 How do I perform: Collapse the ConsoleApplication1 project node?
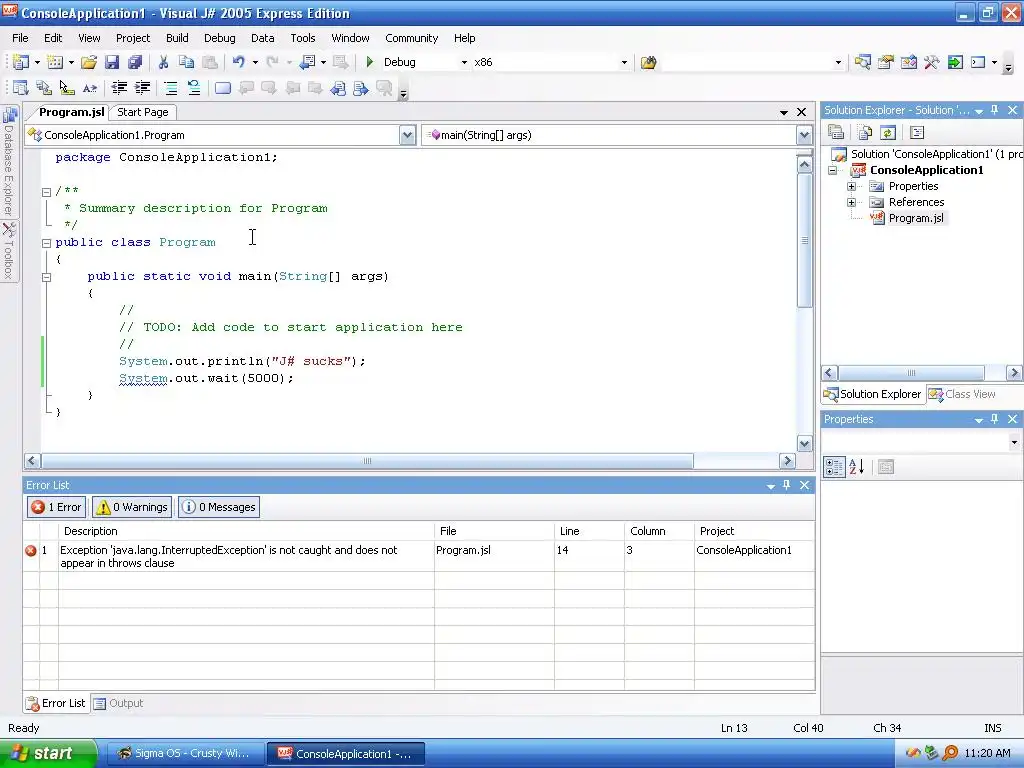click(x=833, y=170)
